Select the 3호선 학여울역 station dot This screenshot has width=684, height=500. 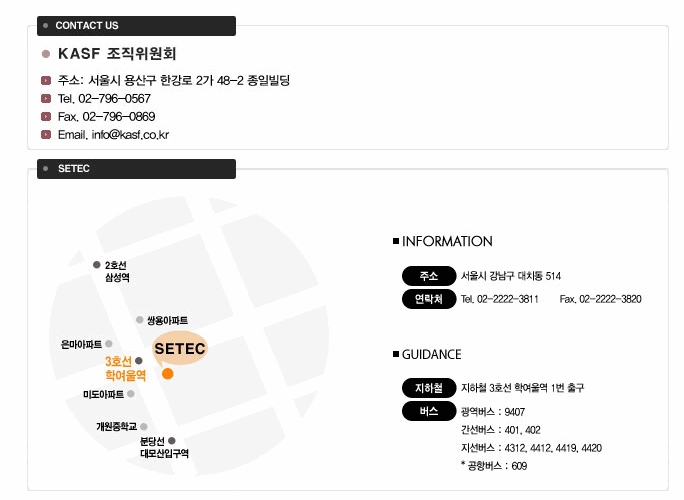[139, 361]
